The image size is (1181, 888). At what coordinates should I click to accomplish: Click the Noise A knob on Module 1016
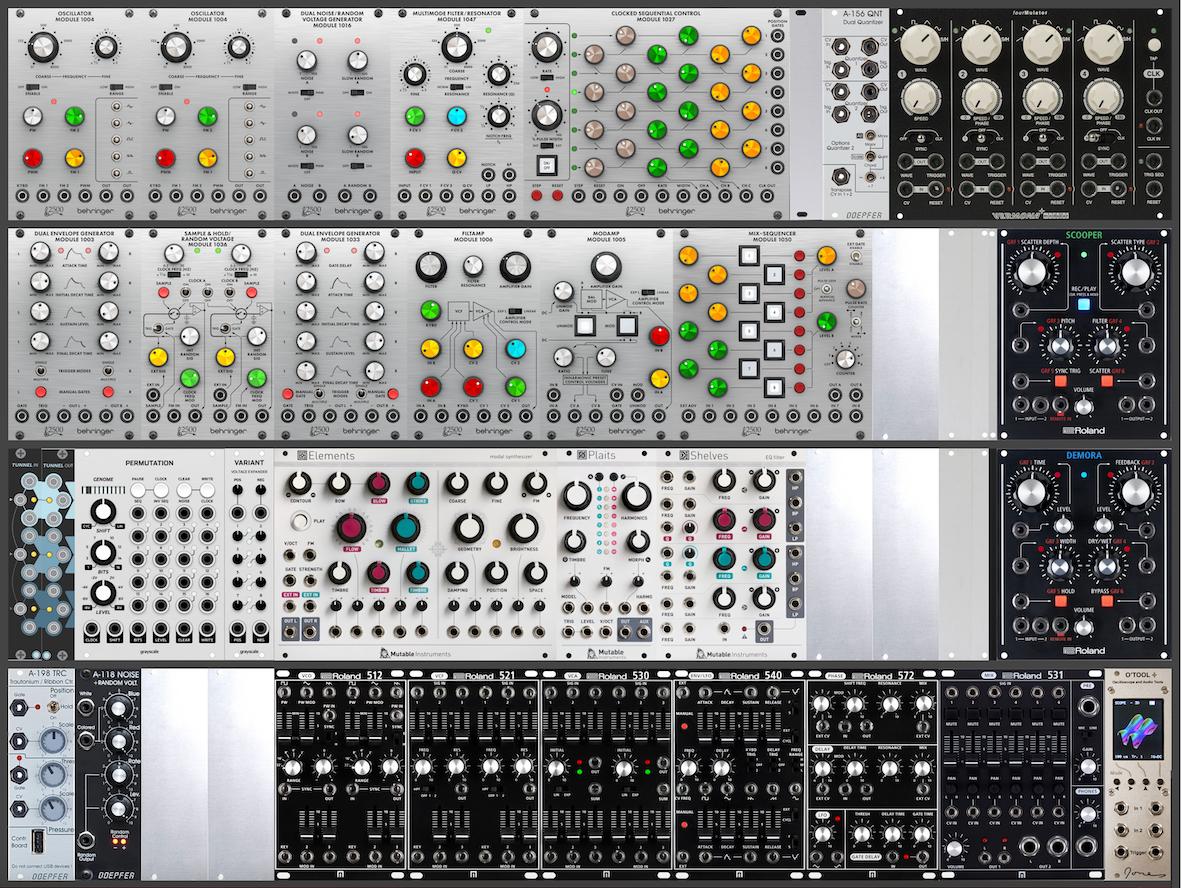coord(307,60)
